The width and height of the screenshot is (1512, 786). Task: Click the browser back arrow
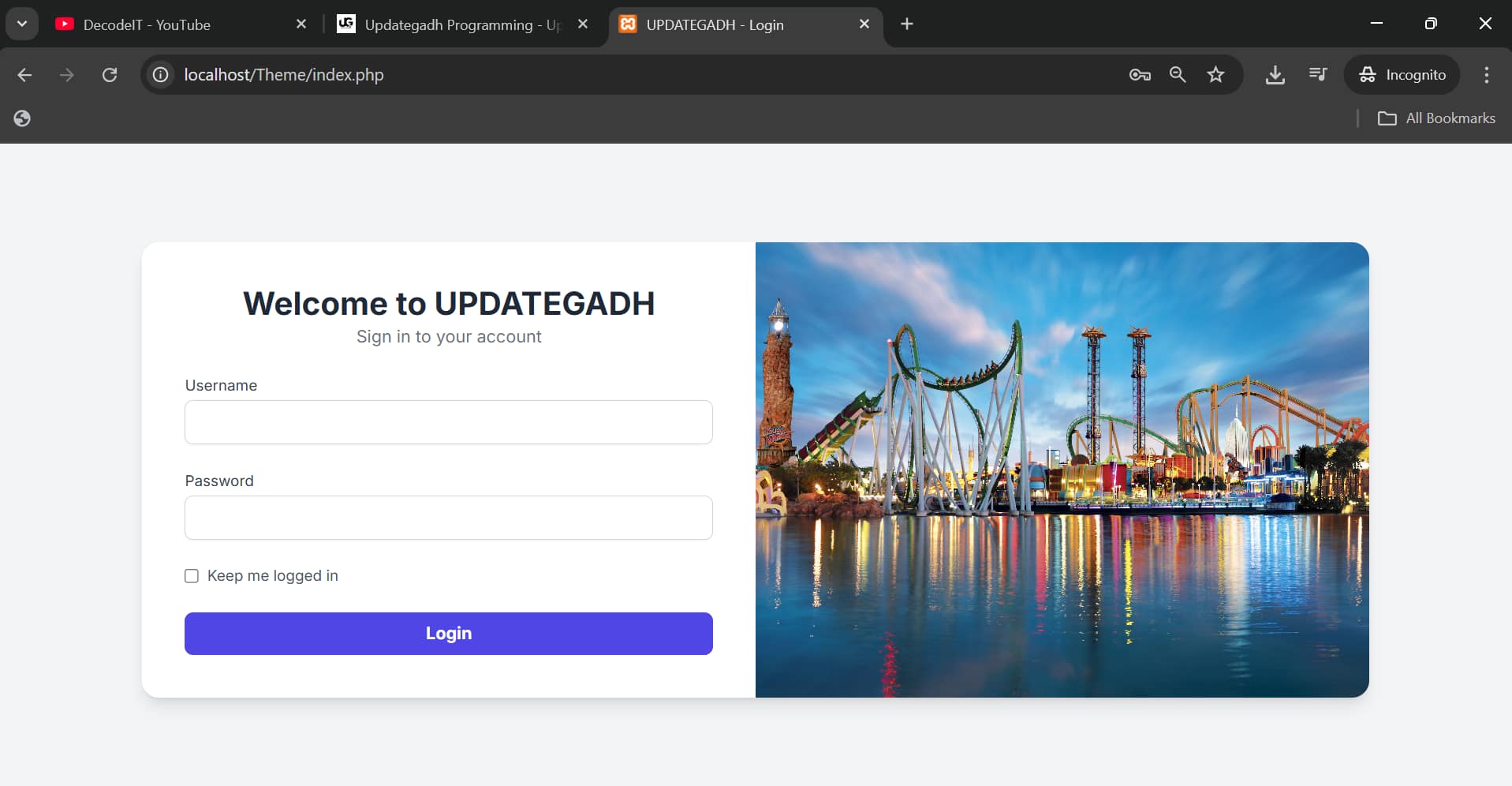(24, 75)
